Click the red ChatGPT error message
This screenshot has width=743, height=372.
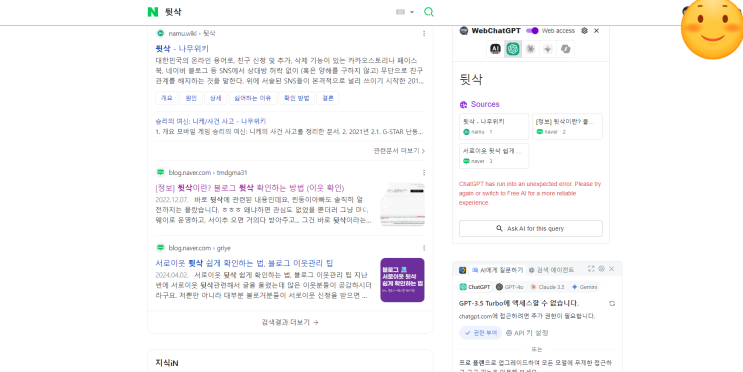coord(530,193)
